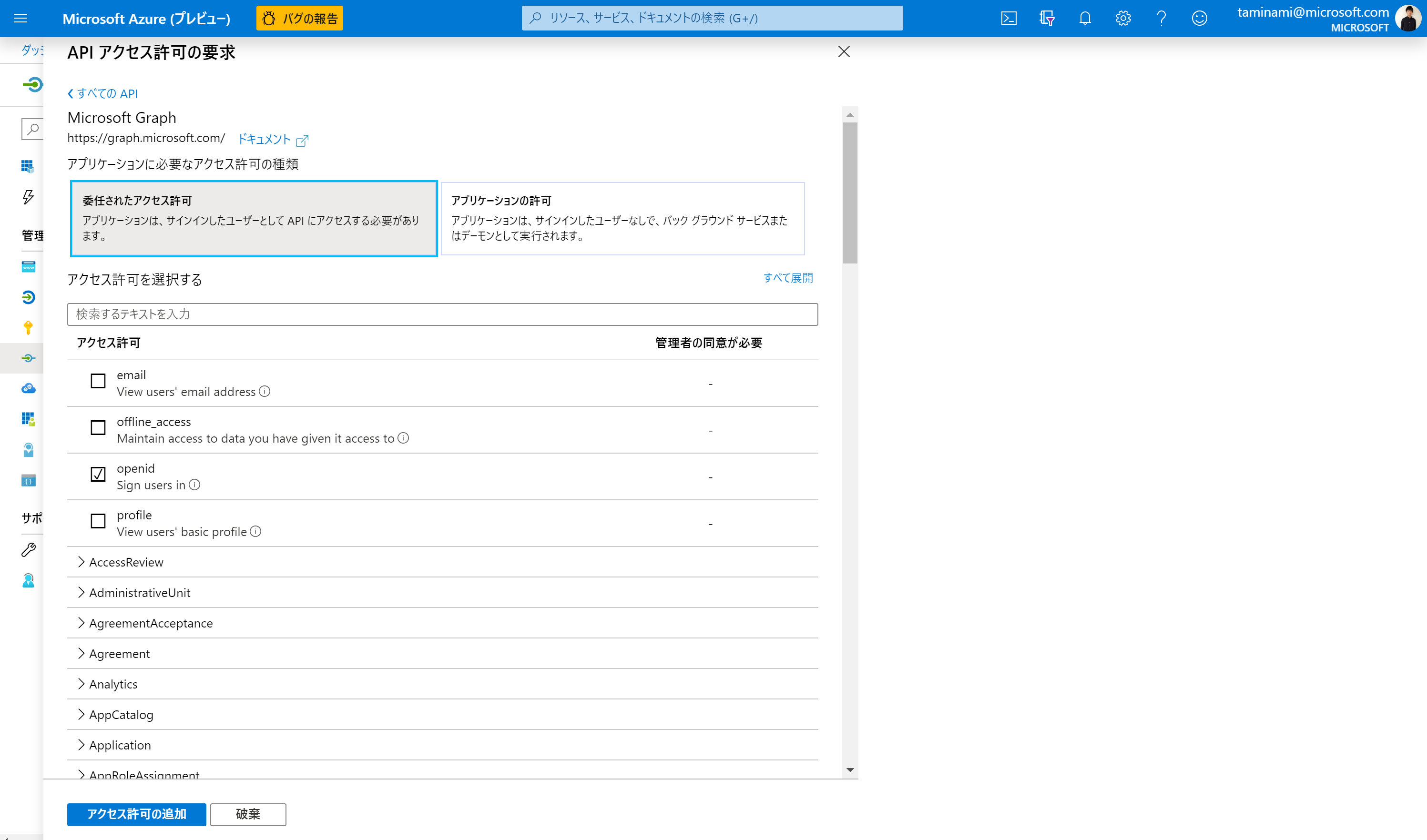This screenshot has width=1427, height=840.
Task: Click the Microsoft Azure (プレビュー) home title
Action: click(x=146, y=19)
